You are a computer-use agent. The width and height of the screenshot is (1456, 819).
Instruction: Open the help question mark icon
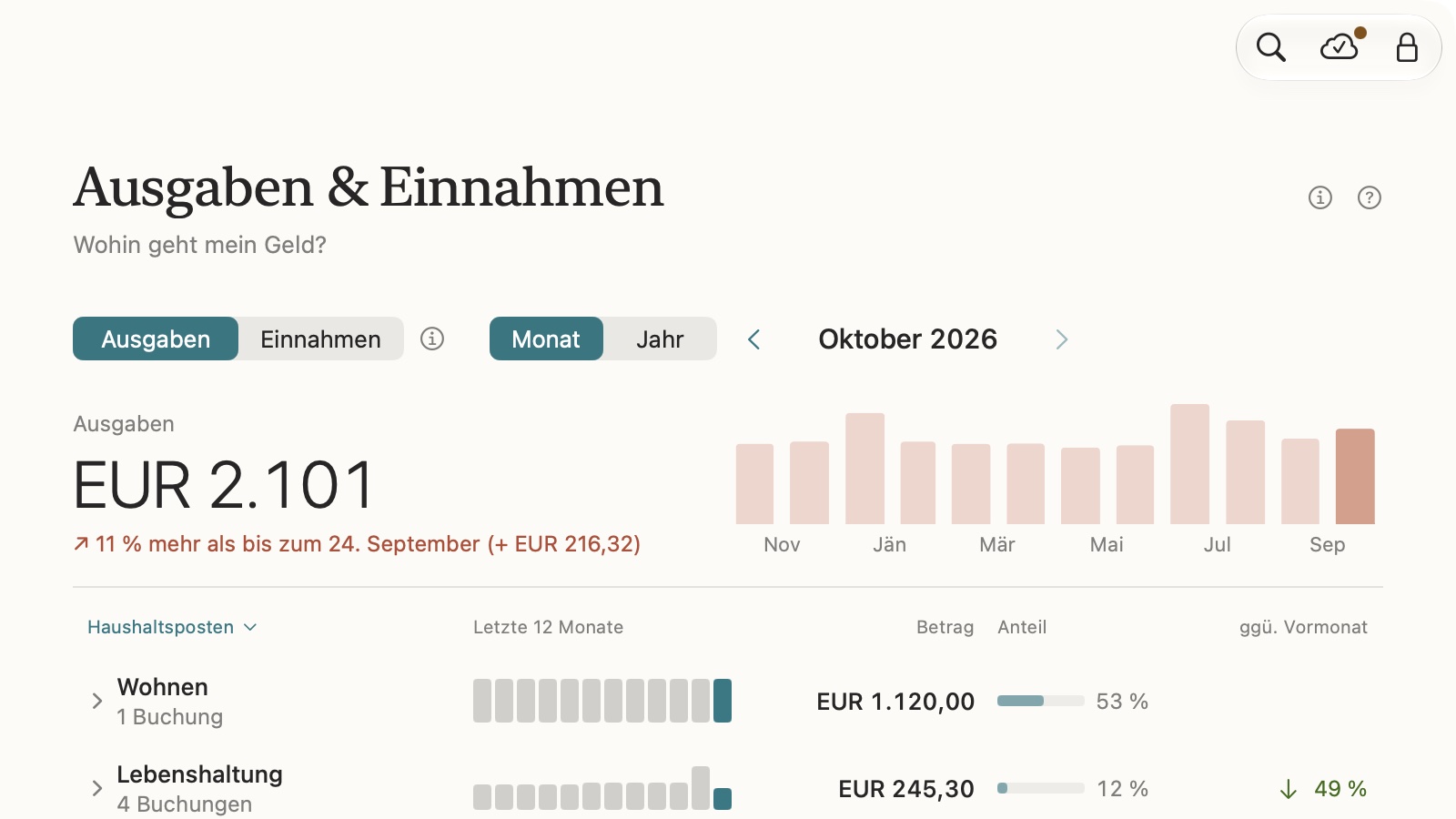(1370, 197)
